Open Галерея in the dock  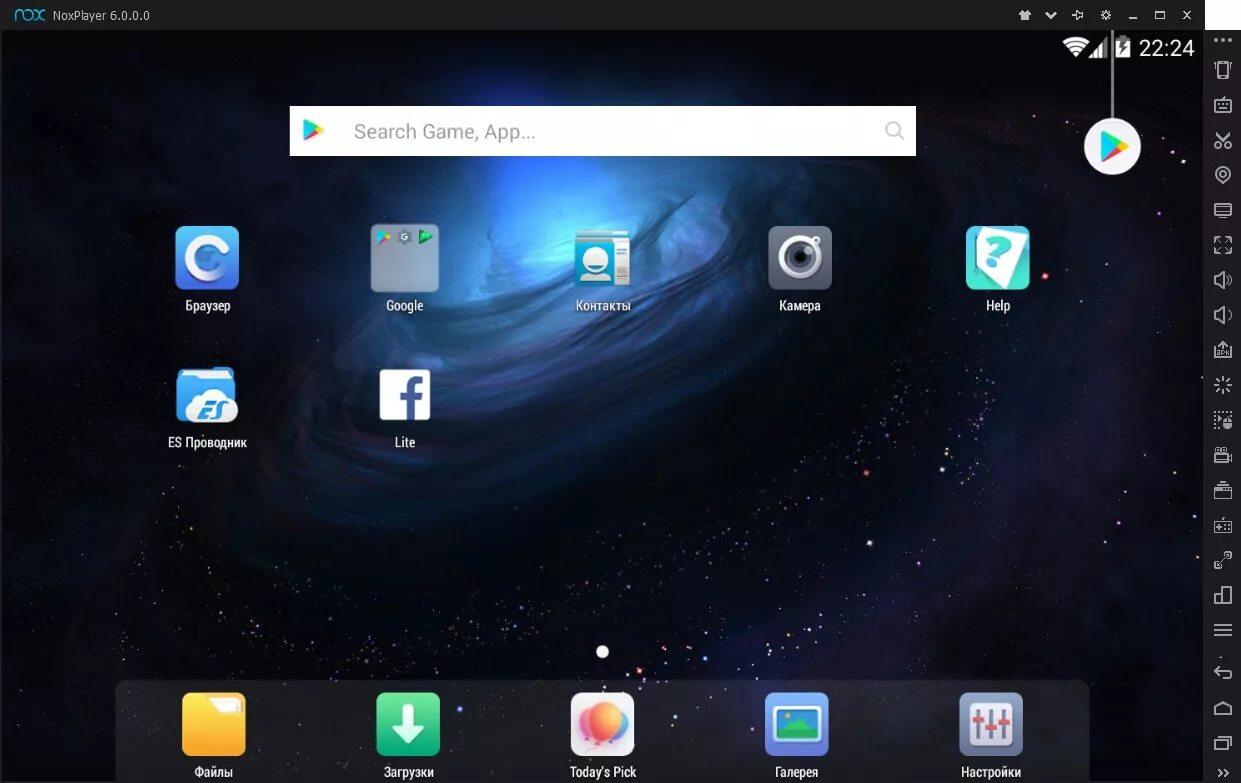click(797, 724)
